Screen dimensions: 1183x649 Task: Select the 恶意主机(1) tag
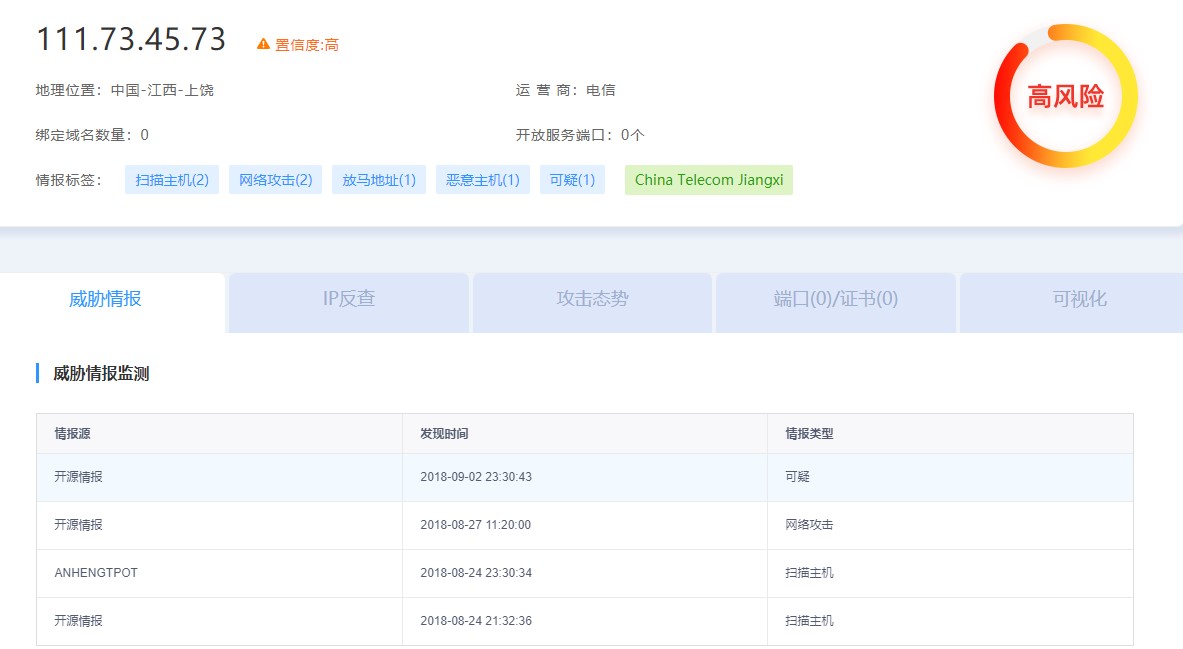click(483, 180)
